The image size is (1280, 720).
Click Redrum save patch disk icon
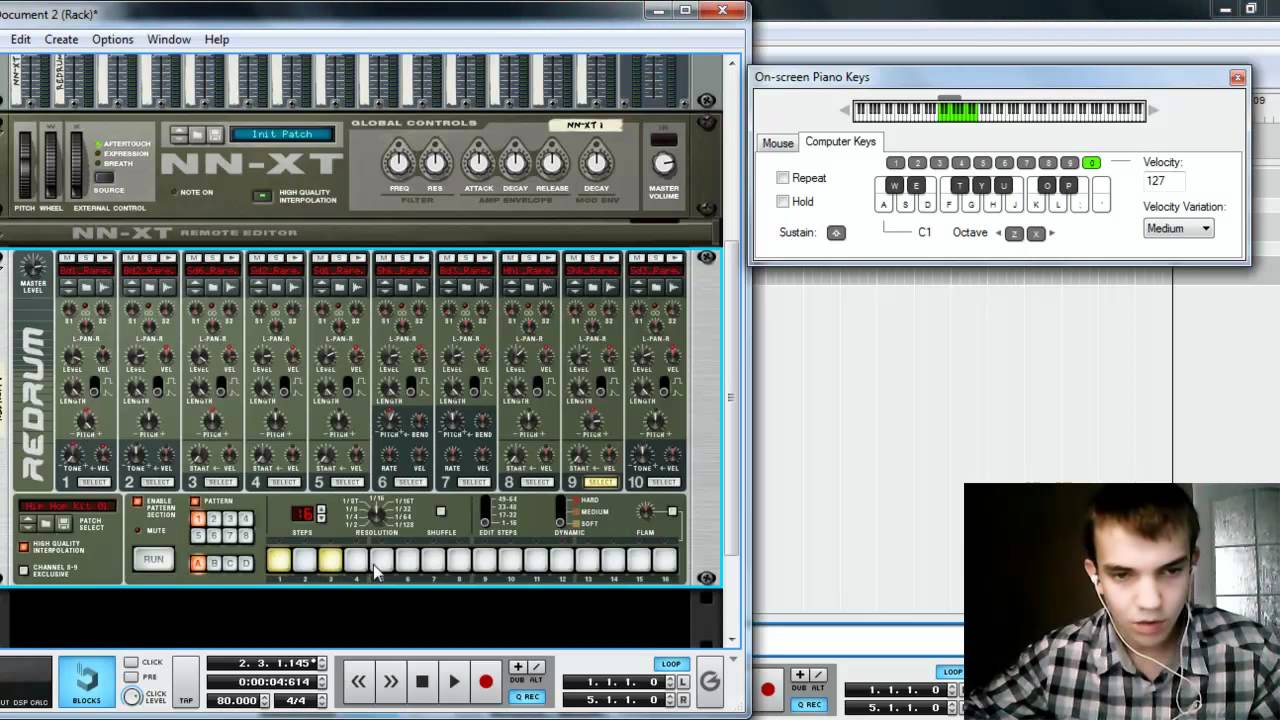point(62,524)
